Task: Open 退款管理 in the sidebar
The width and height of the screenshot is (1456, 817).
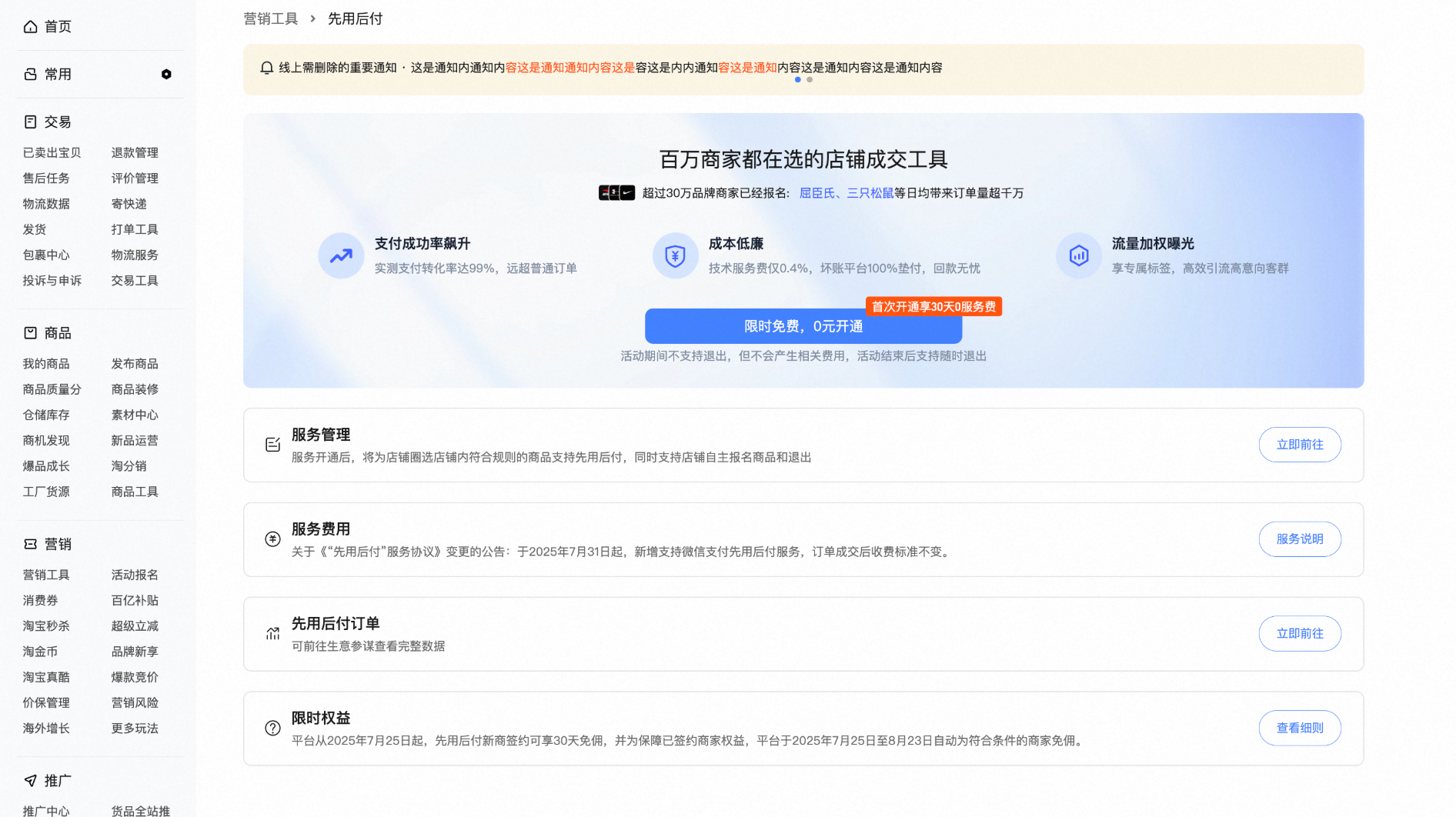Action: [135, 153]
